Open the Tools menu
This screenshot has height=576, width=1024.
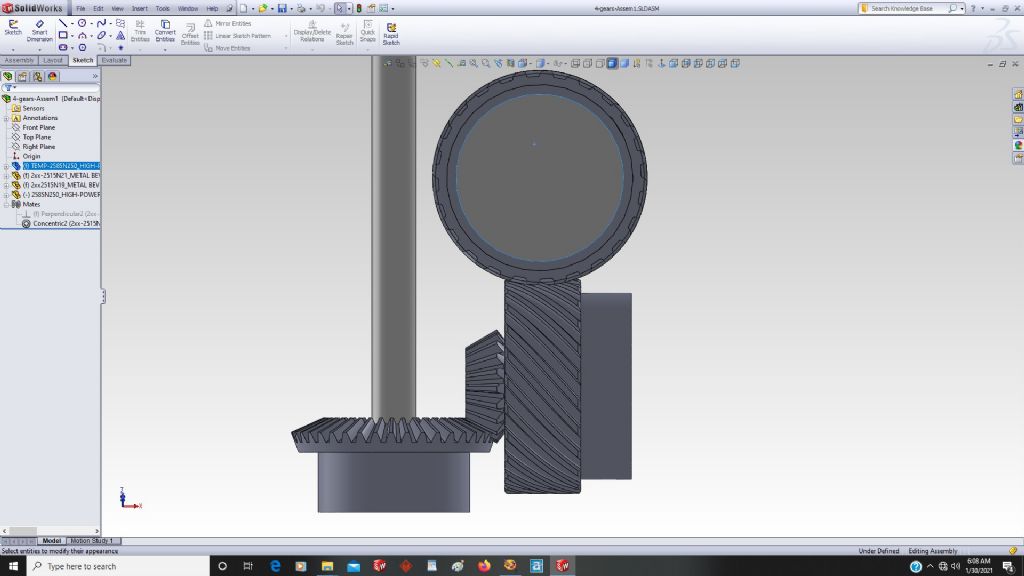162,8
